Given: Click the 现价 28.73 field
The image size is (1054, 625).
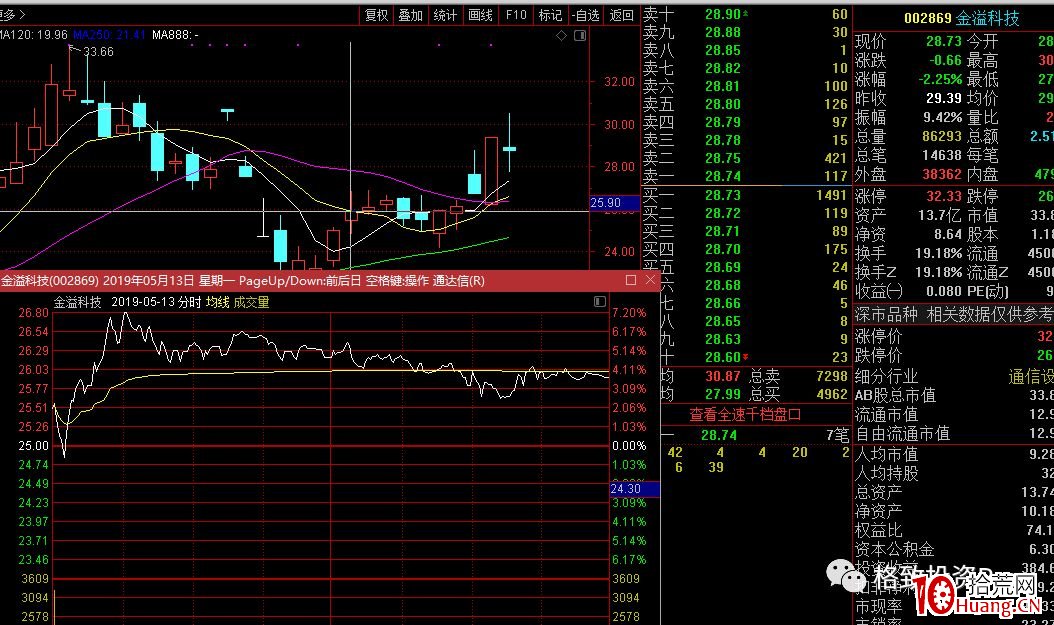Looking at the screenshot, I should tap(908, 41).
